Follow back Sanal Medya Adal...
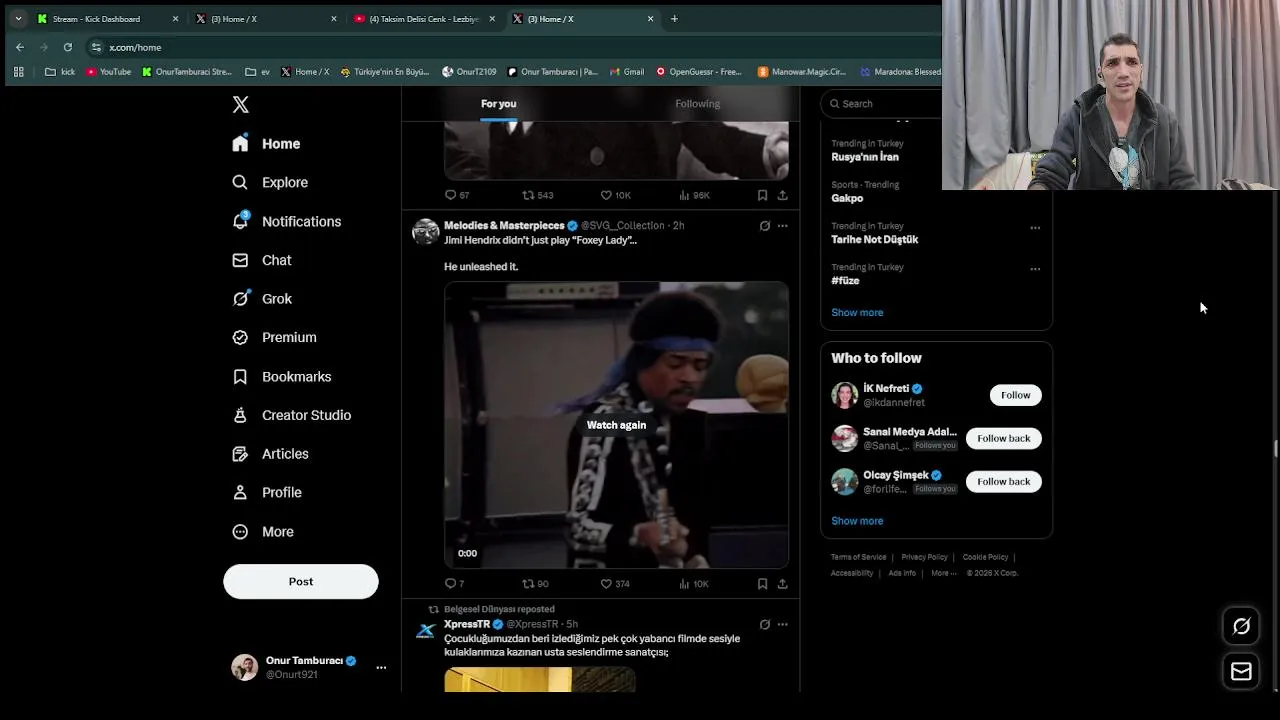 (1003, 438)
